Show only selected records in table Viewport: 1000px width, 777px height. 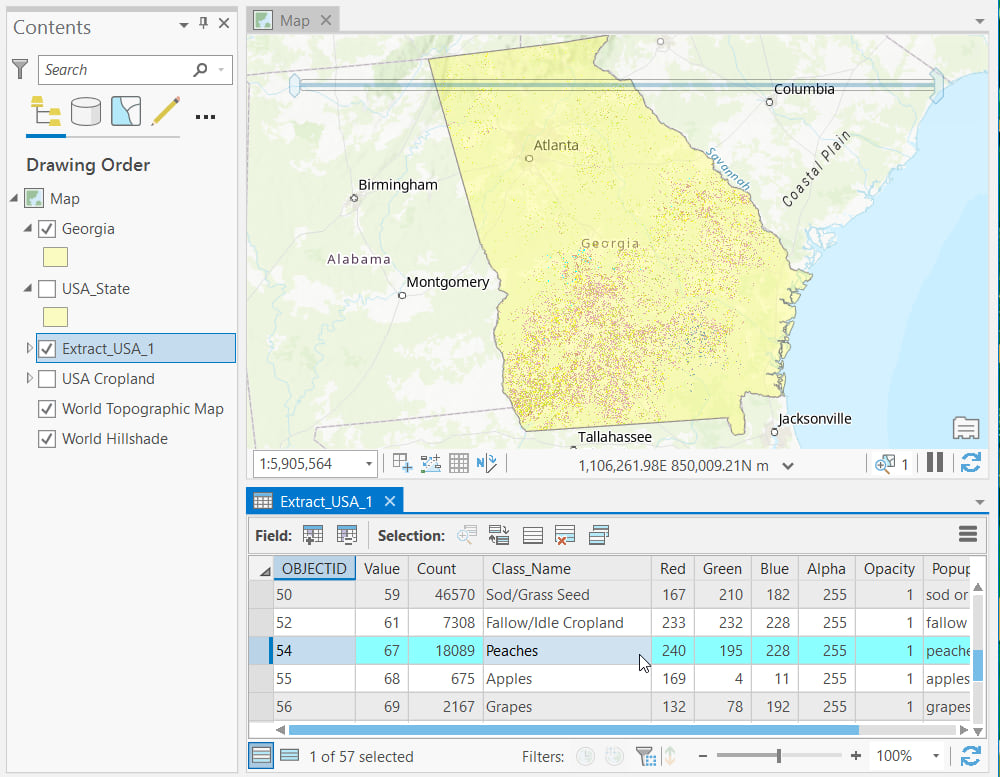click(x=289, y=756)
